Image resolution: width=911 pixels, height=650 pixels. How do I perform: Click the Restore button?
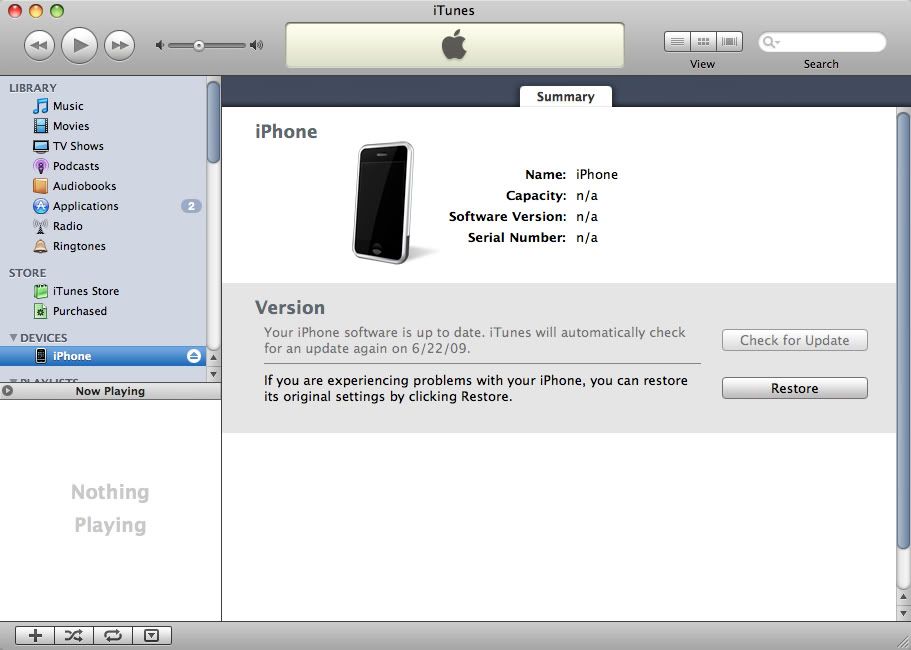tap(795, 388)
